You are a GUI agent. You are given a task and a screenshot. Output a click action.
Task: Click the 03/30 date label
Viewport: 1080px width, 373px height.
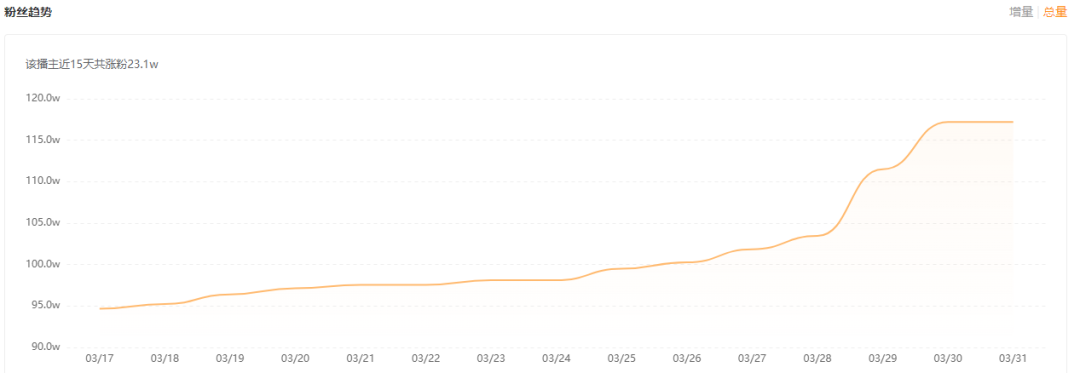tap(948, 359)
